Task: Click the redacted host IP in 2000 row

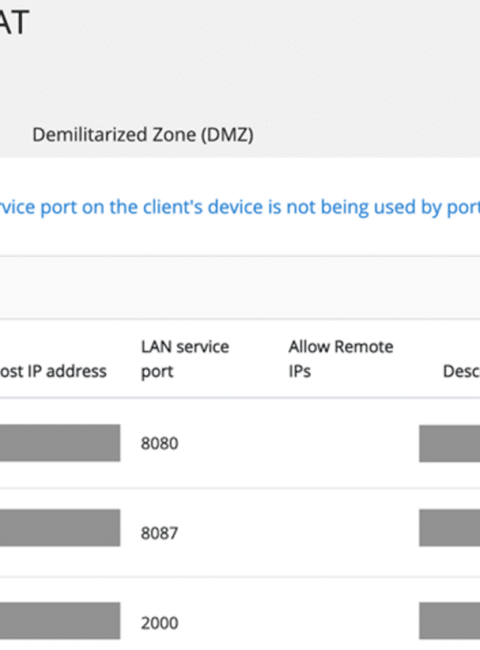Action: point(60,621)
